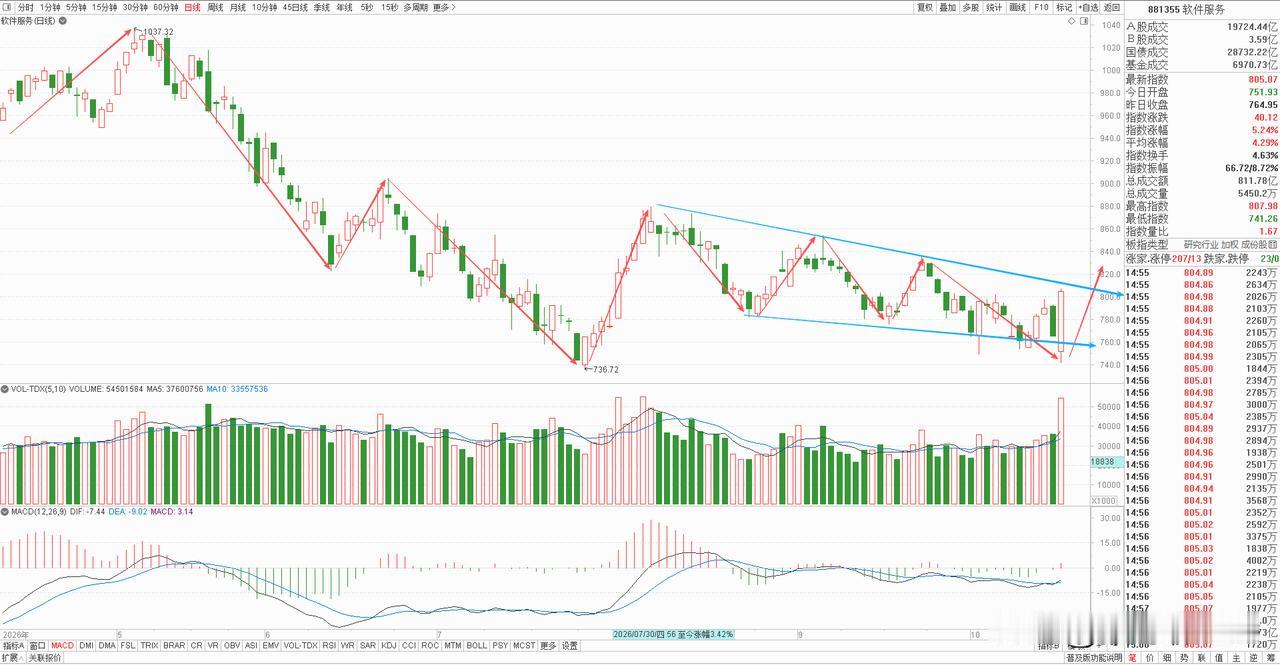Select the MACD indicator tab

(63, 646)
